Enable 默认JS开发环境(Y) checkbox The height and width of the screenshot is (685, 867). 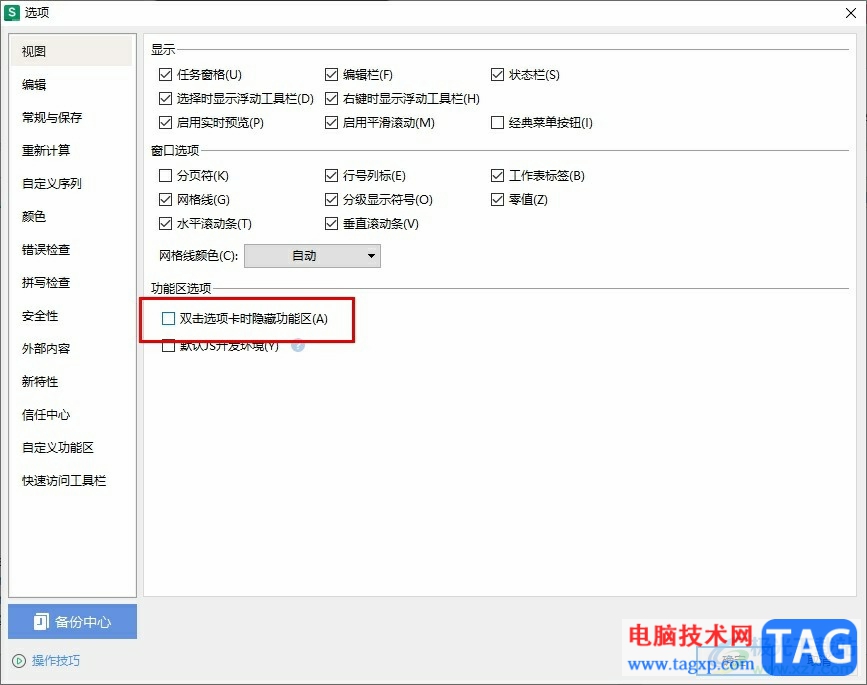click(168, 346)
